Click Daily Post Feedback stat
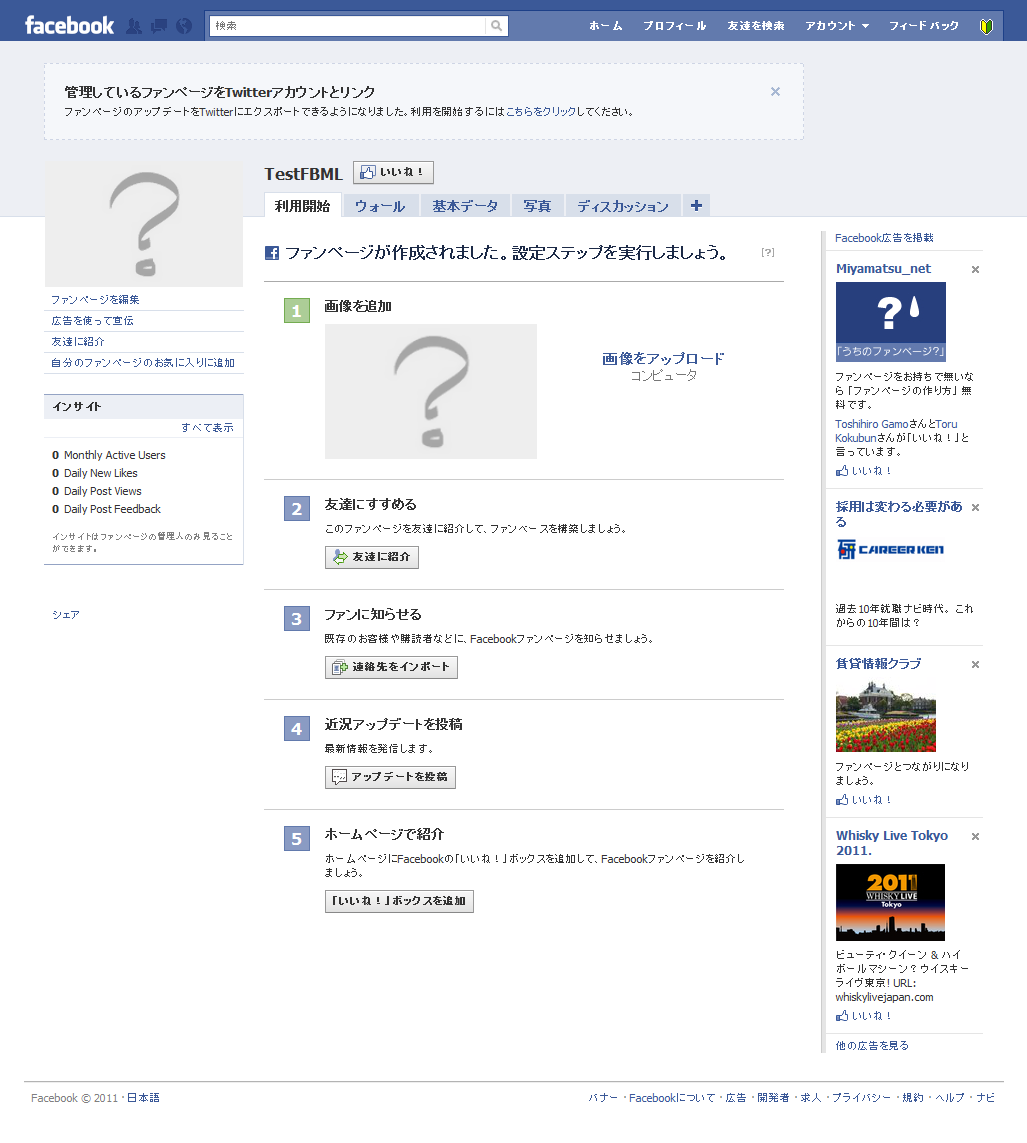The image size is (1027, 1143). [106, 510]
